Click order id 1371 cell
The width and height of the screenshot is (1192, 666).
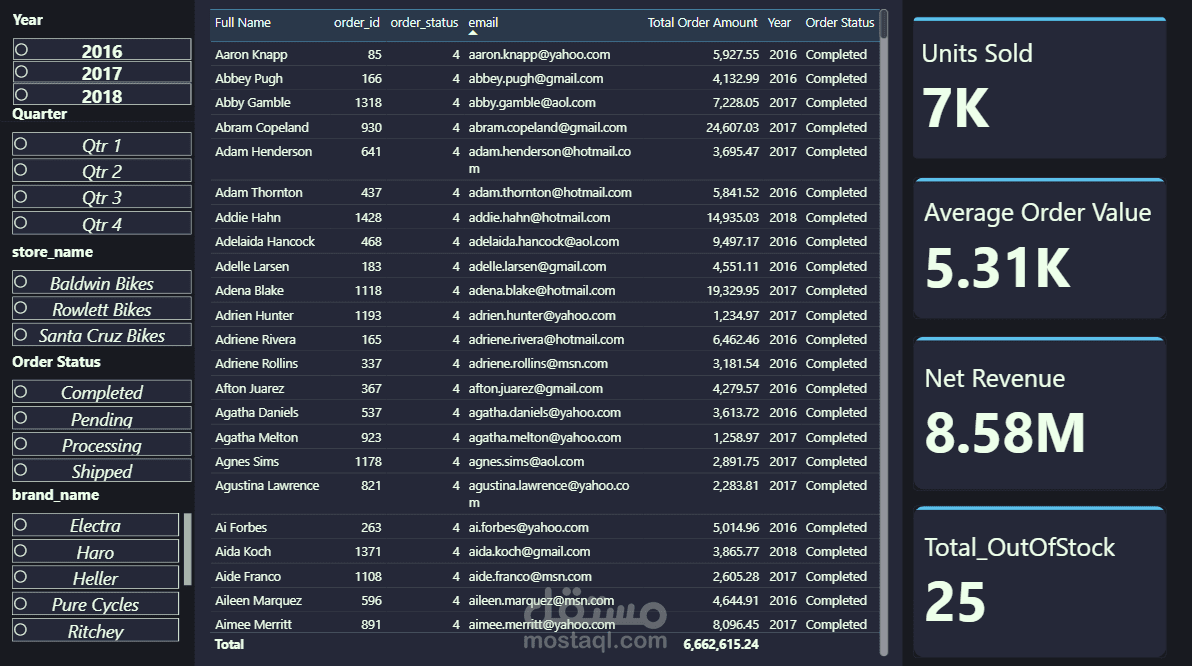coord(368,552)
